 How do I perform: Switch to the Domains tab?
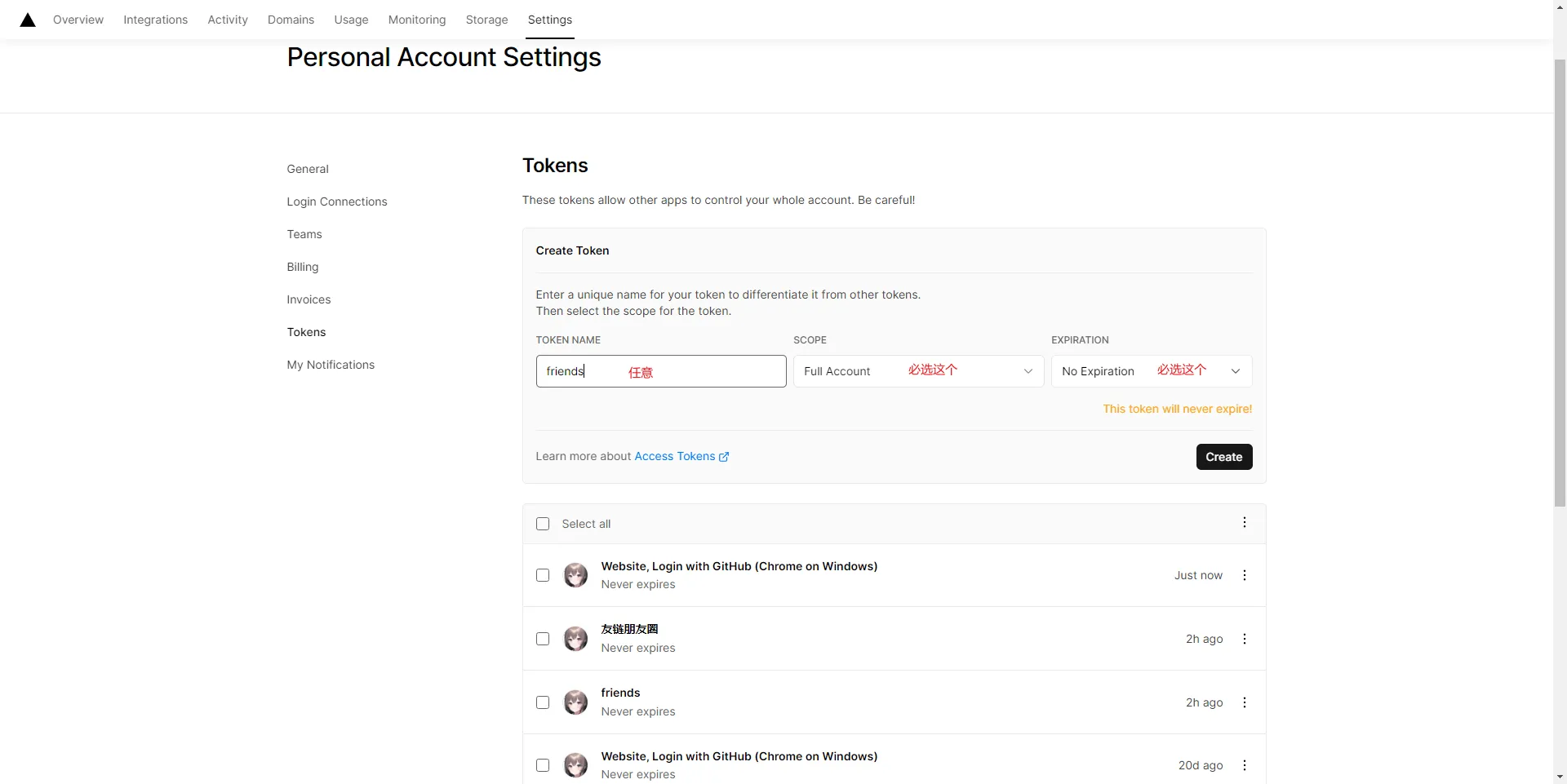click(x=291, y=20)
